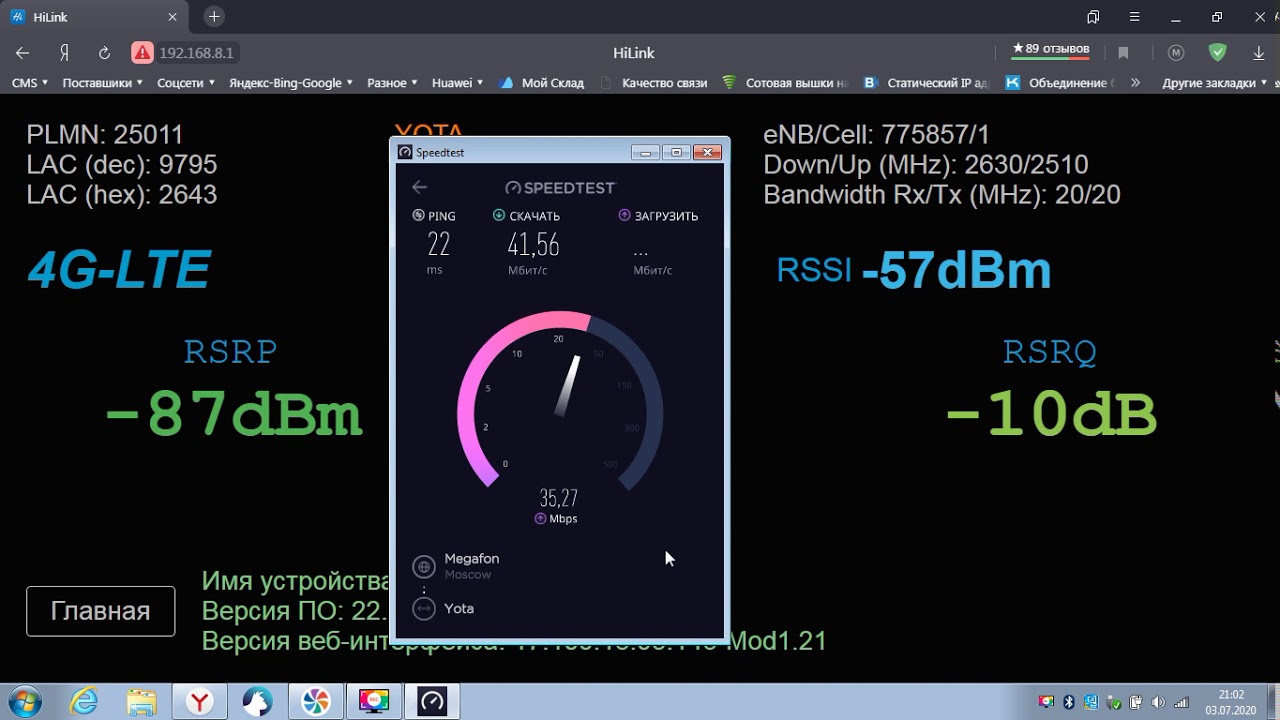Bookmark this page with the bookmark icon
This screenshot has width=1280, height=720.
[1123, 53]
